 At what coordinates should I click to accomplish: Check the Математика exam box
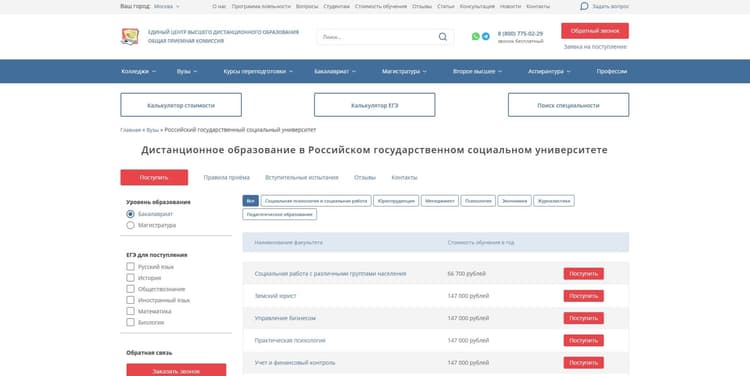click(130, 311)
